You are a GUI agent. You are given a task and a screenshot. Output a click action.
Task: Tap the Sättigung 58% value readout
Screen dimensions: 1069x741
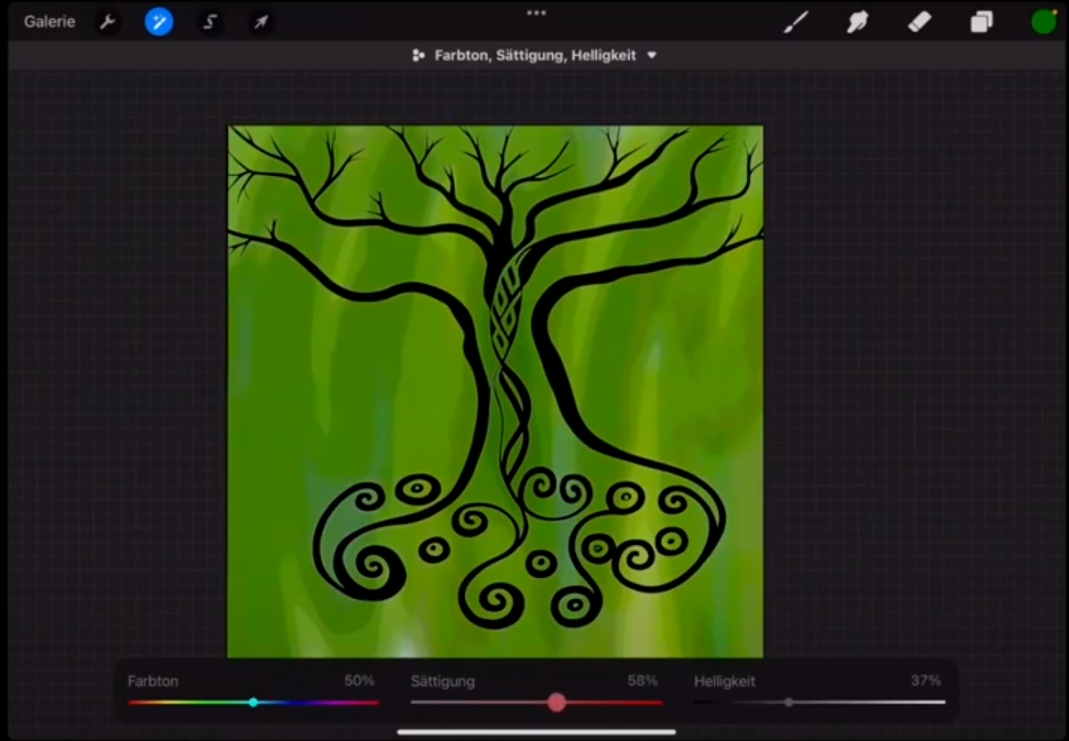coord(642,681)
